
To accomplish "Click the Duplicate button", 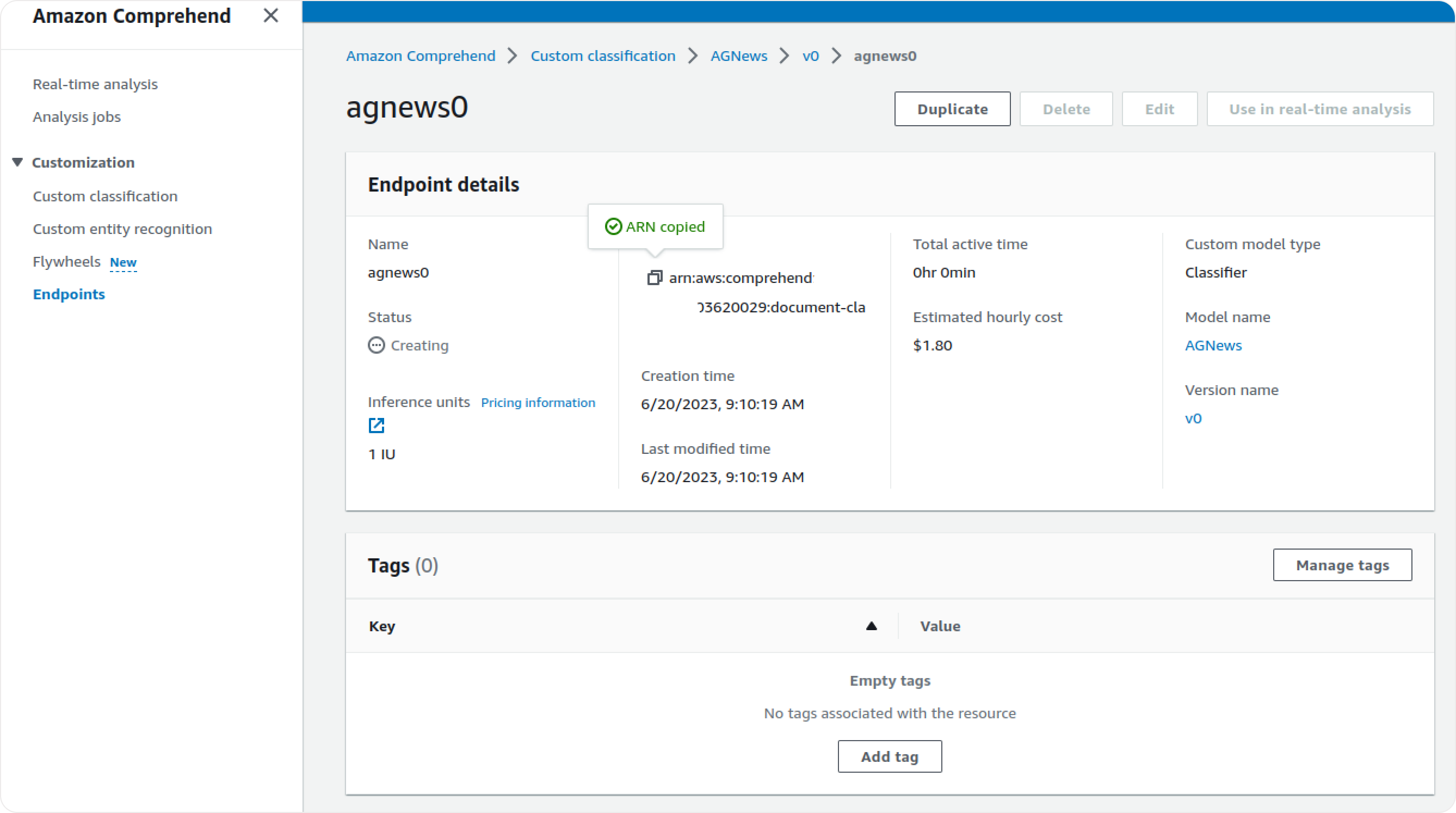I will pos(952,108).
